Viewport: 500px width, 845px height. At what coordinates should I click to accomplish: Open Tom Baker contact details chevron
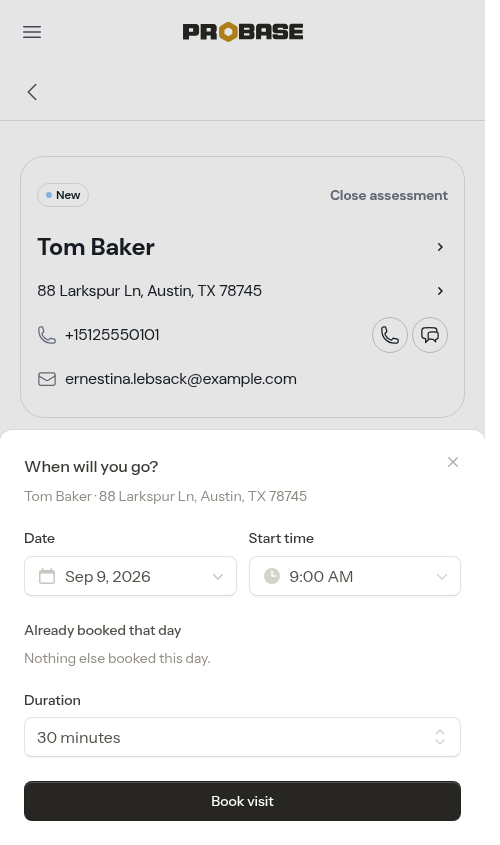pyautogui.click(x=440, y=247)
